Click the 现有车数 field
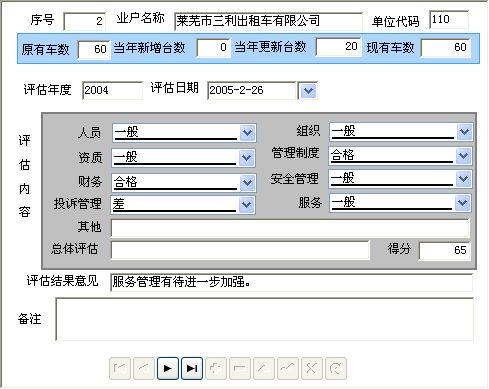The image size is (489, 389). [446, 47]
